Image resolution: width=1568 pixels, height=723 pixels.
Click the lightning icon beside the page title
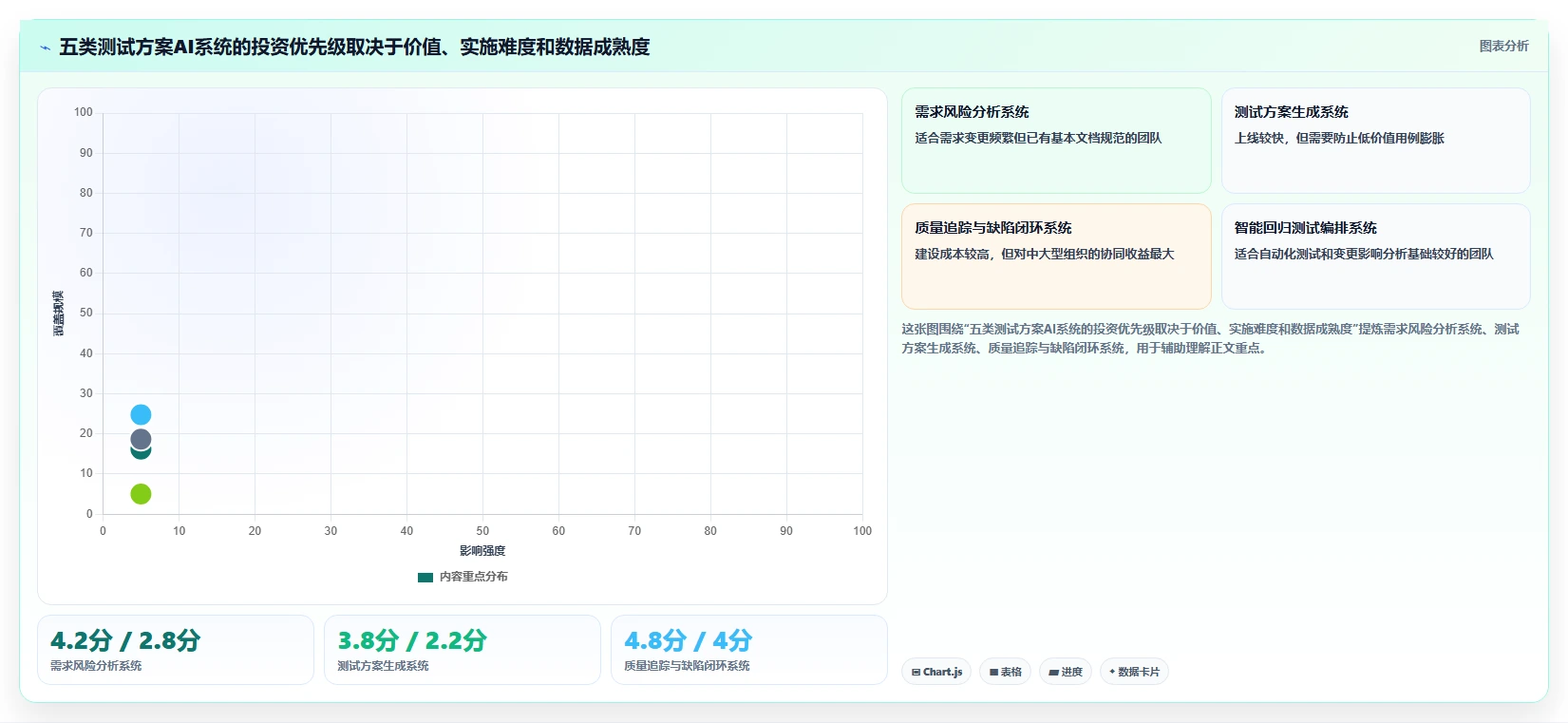click(45, 48)
